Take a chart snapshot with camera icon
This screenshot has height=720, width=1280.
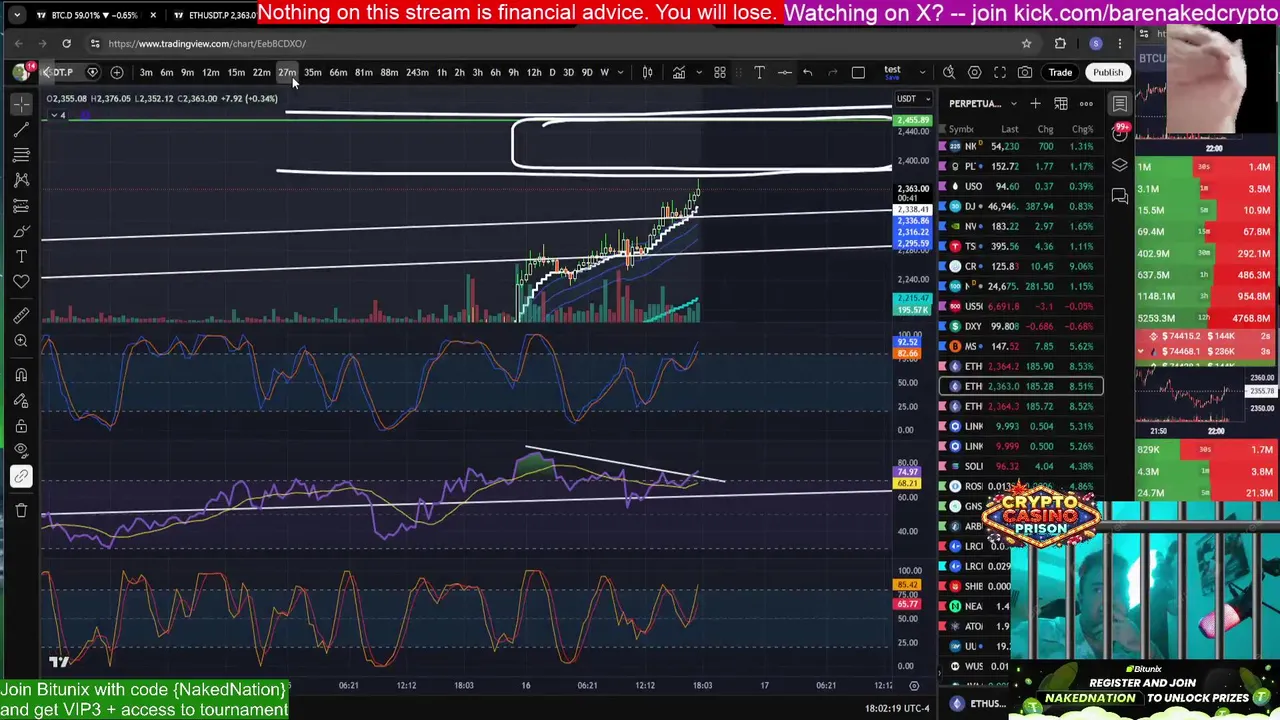pyautogui.click(x=1025, y=72)
